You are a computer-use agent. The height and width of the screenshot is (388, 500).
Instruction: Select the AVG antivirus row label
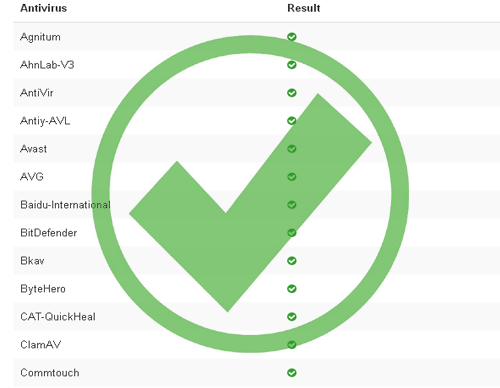[32, 176]
